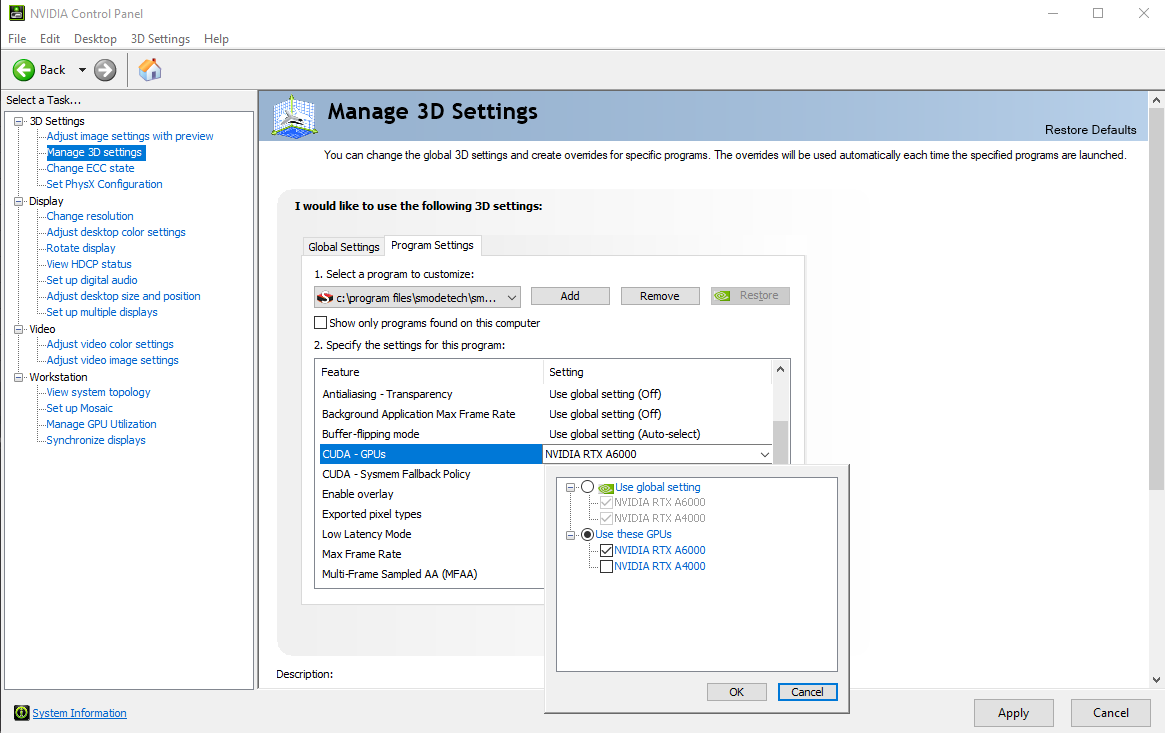
Task: Click the Remove program button
Action: click(660, 296)
